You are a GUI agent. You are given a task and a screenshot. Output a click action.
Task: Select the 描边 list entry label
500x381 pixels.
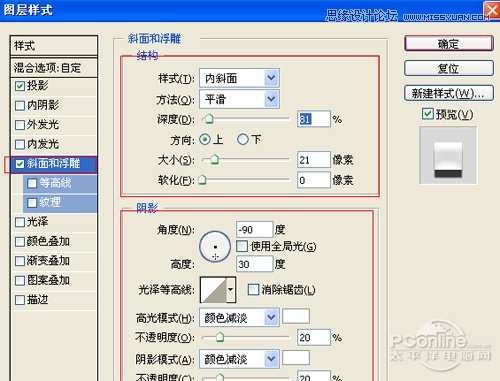tap(37, 300)
